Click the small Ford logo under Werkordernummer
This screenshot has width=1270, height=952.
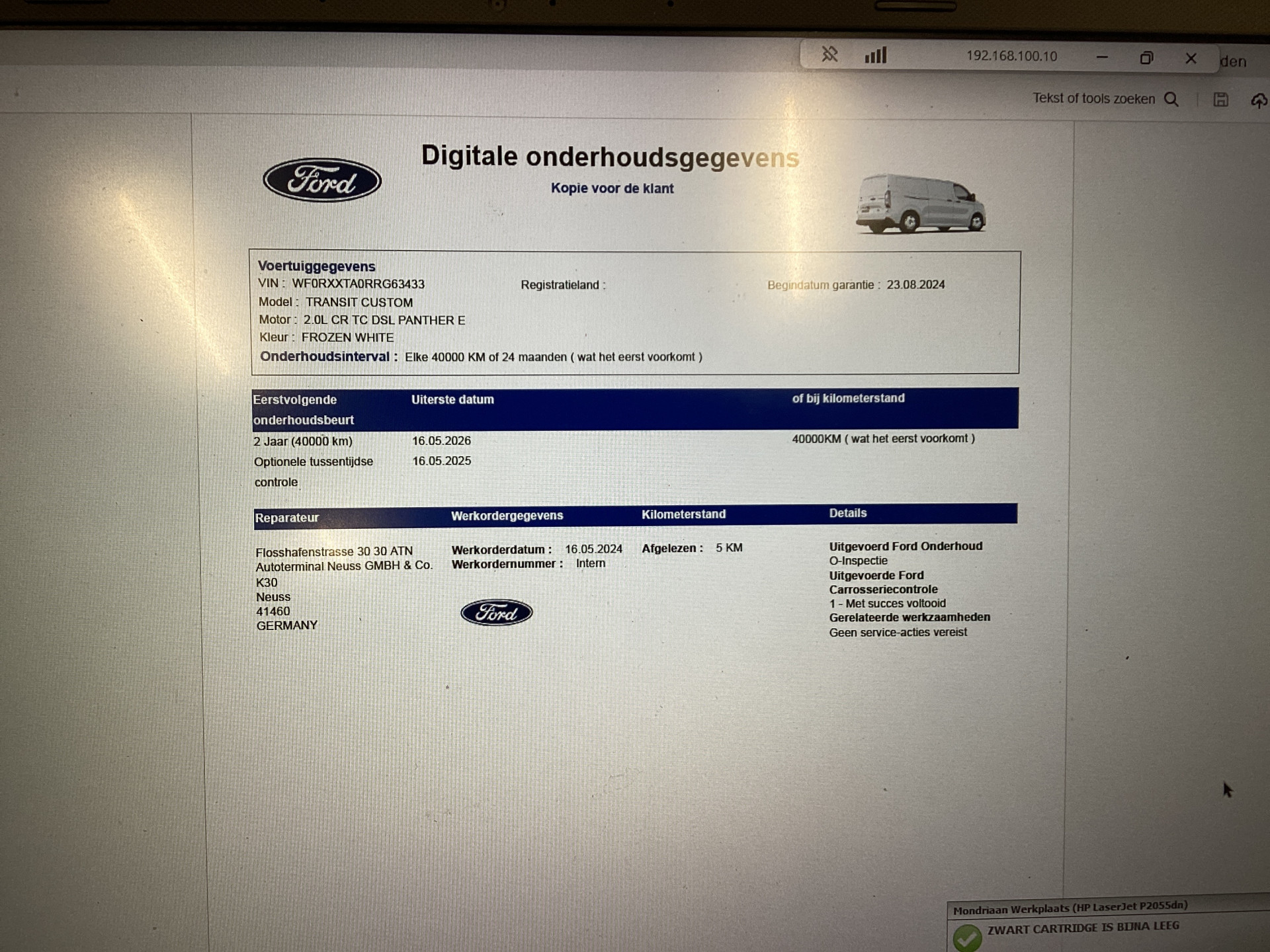496,613
